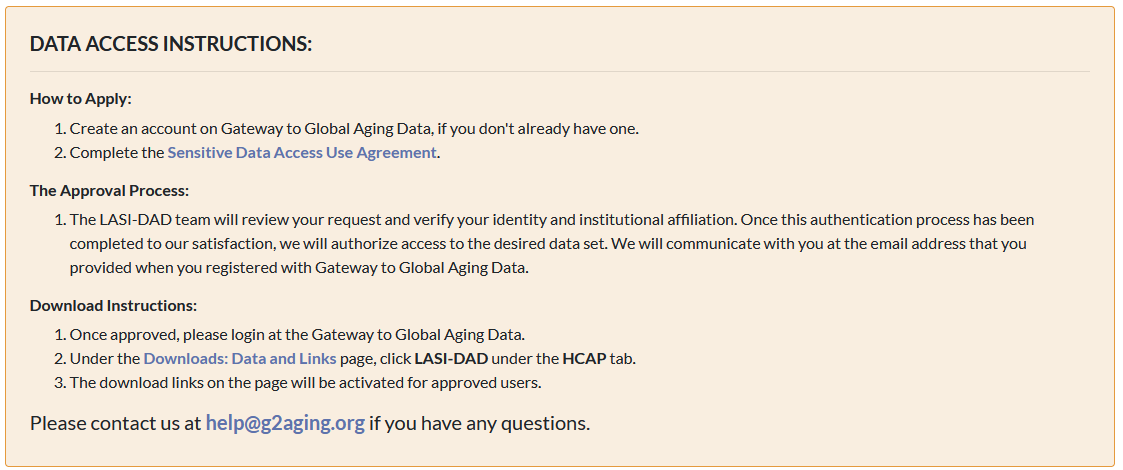Open the Sensitive Data Access Use Agreement link
Viewport: 1123px width, 470px height.
pos(302,153)
